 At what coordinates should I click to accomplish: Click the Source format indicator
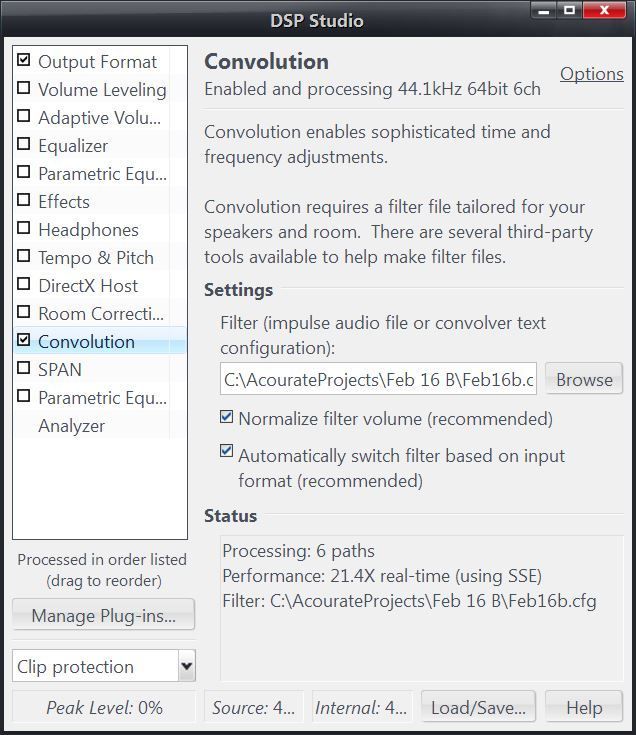point(254,707)
